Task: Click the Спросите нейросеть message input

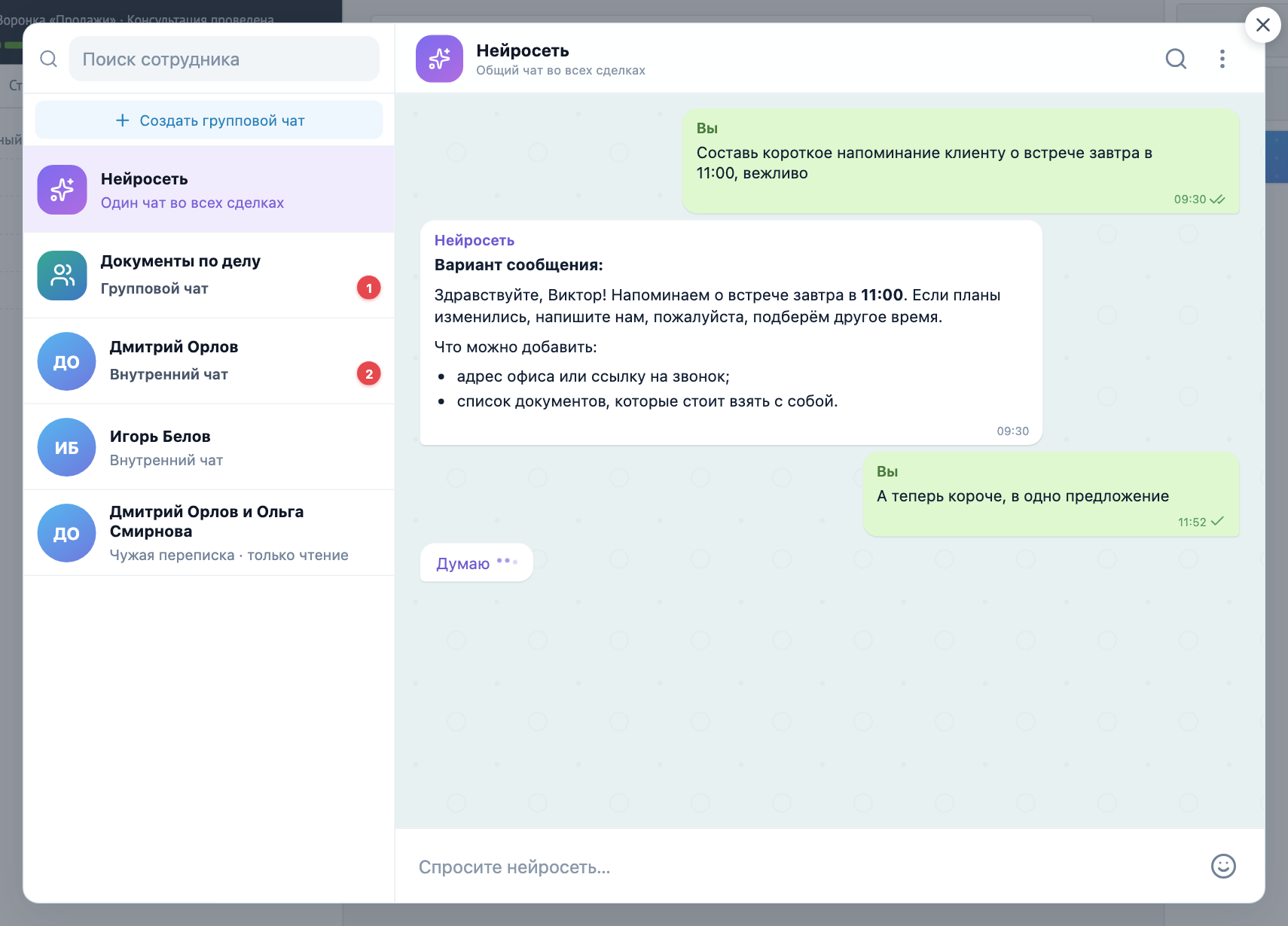Action: pos(806,867)
